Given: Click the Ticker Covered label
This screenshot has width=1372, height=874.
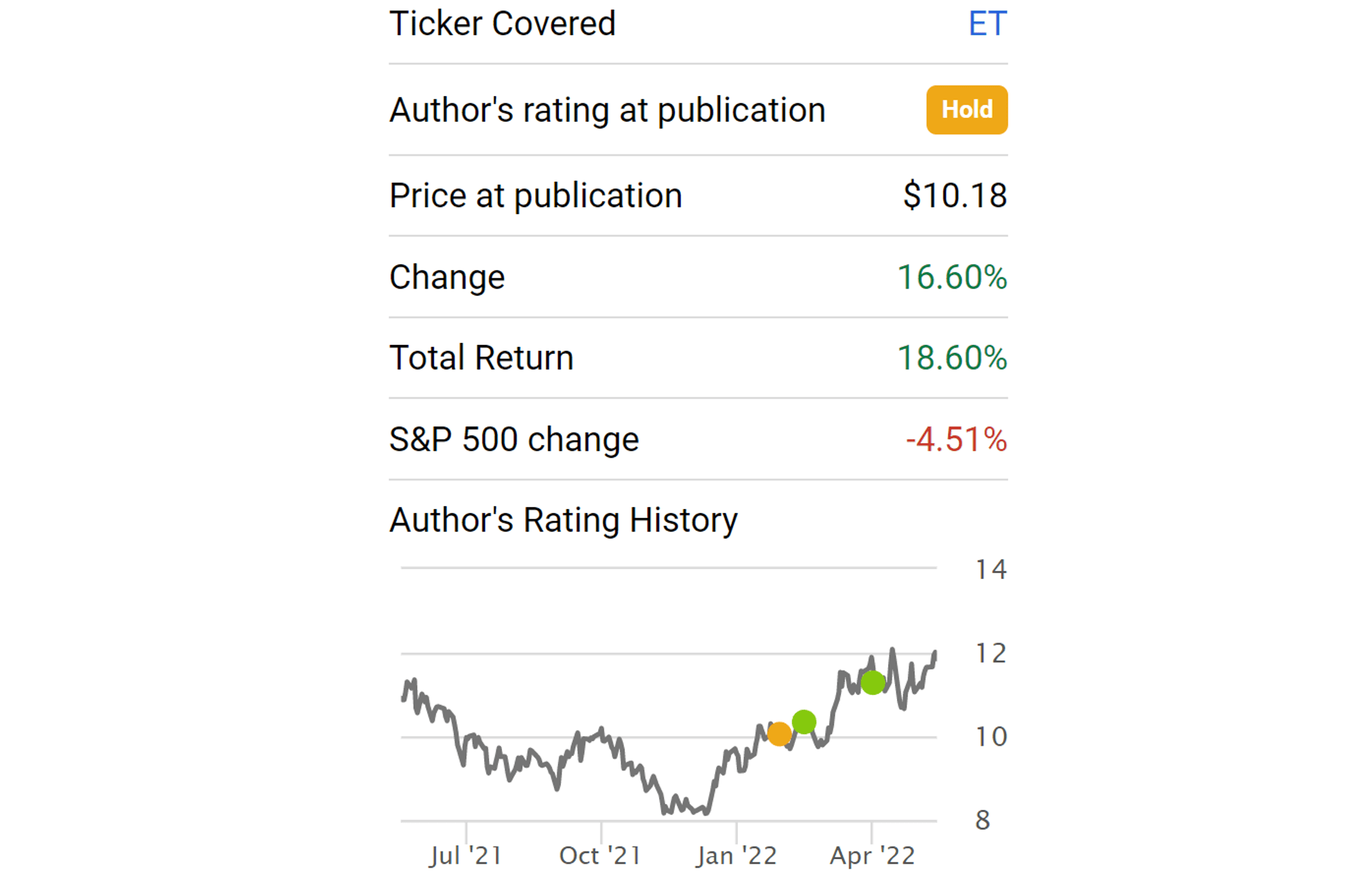Looking at the screenshot, I should coord(502,24).
